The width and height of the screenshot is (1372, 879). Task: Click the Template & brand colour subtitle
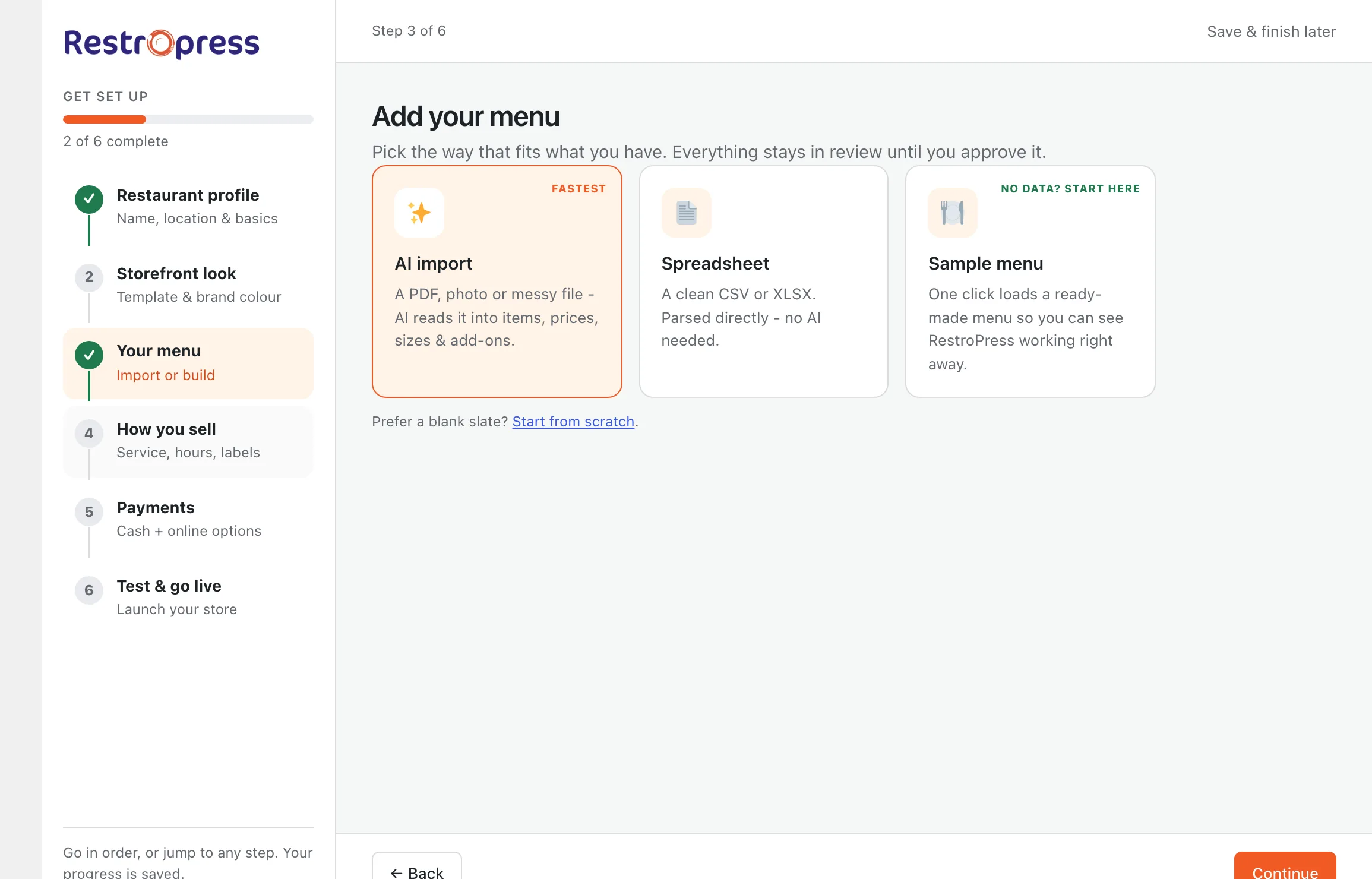pos(199,297)
